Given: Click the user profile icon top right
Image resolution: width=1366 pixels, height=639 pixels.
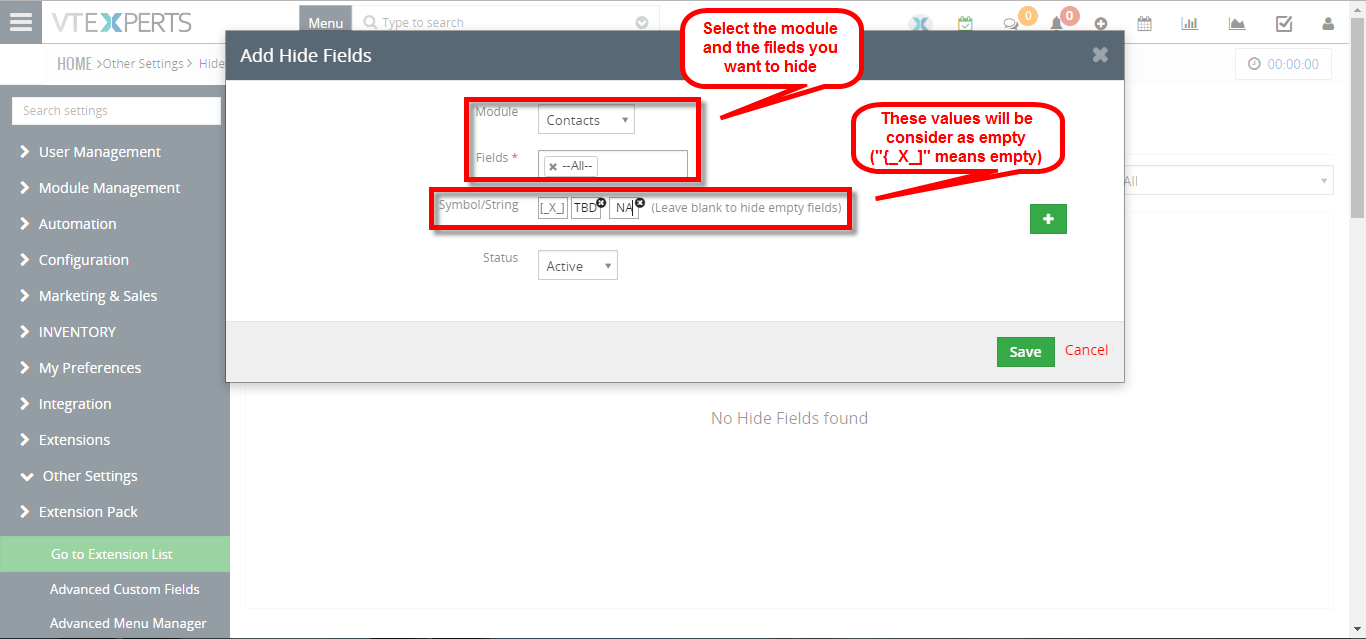Looking at the screenshot, I should tap(1329, 21).
